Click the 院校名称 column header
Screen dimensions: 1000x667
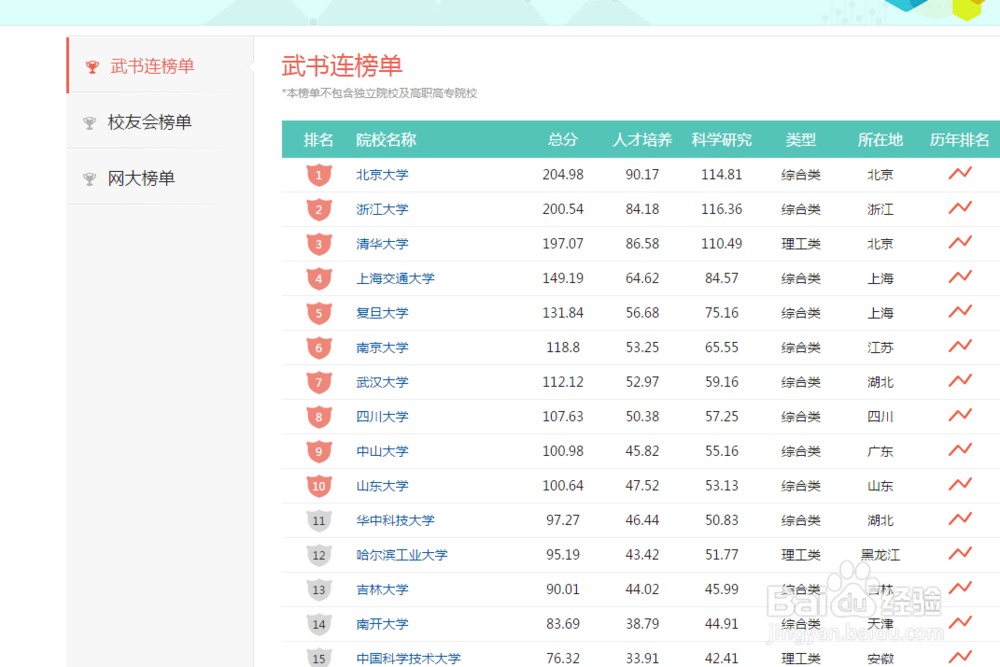[386, 140]
